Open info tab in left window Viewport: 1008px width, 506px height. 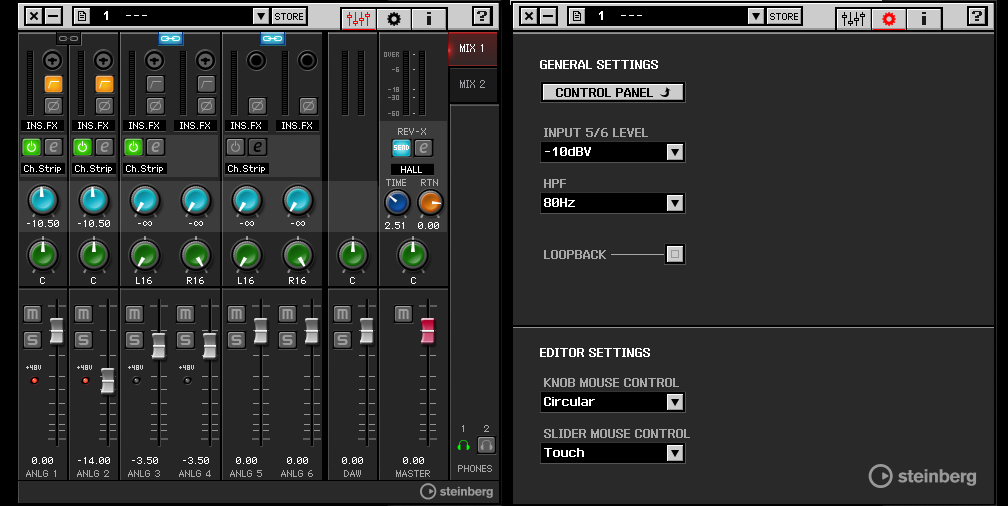[429, 18]
